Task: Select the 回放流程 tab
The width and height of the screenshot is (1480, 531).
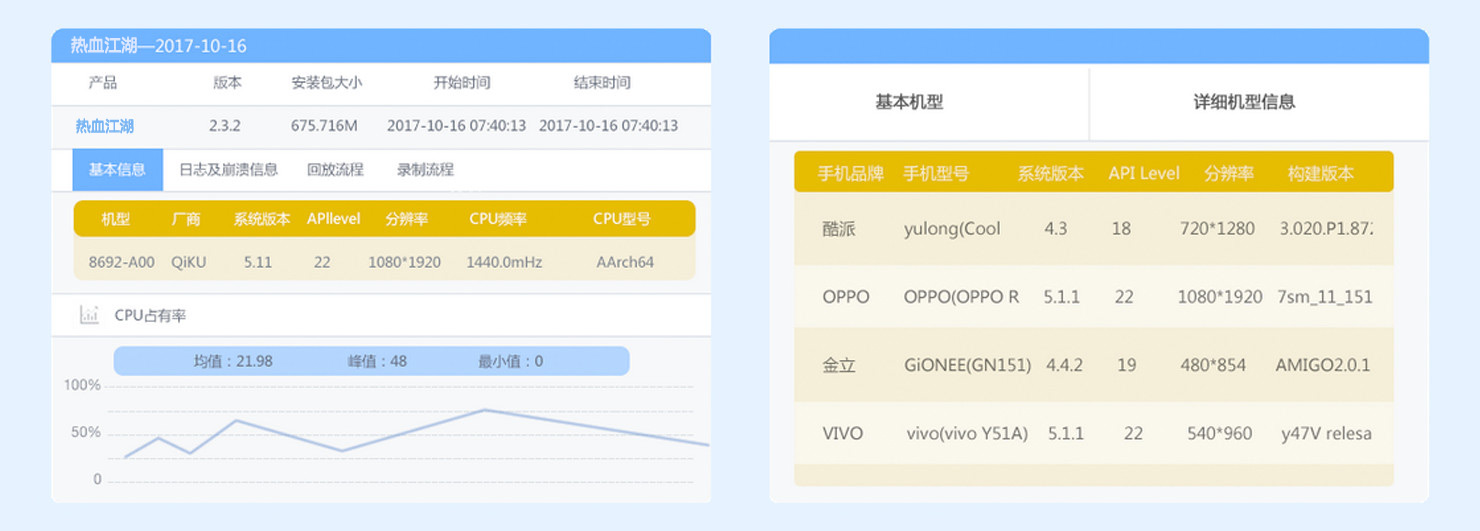Action: tap(335, 170)
